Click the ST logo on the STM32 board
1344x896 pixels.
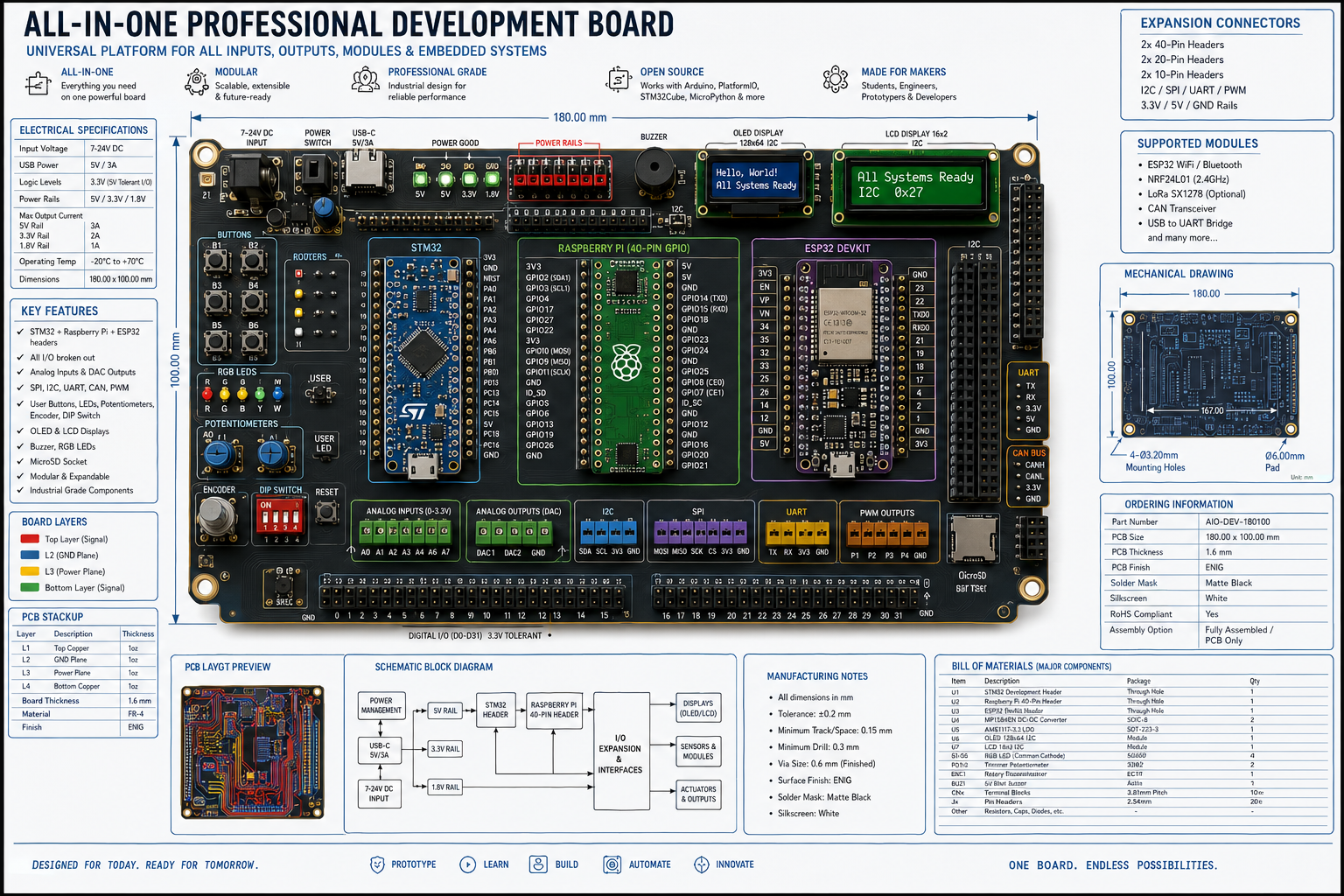[414, 411]
